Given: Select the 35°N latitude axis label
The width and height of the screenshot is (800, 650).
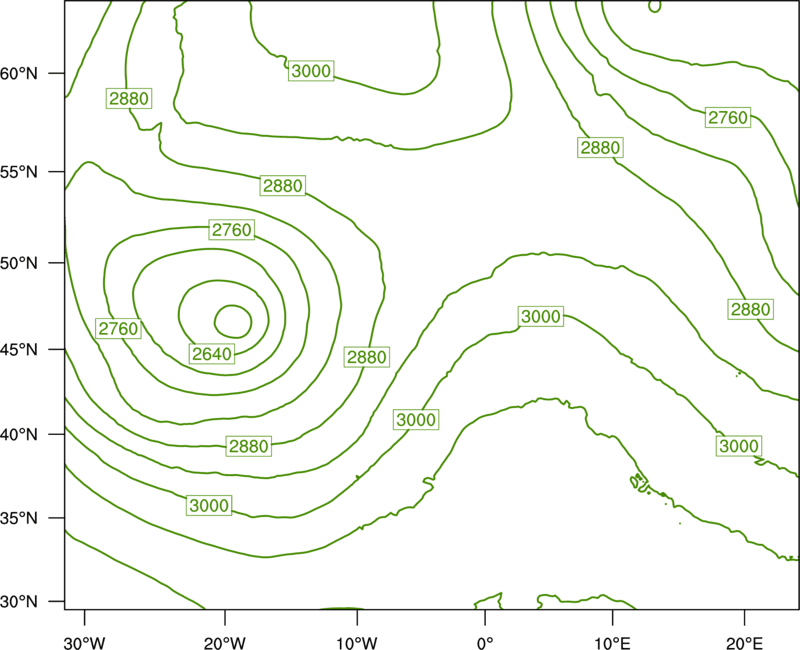Looking at the screenshot, I should pyautogui.click(x=19, y=518).
